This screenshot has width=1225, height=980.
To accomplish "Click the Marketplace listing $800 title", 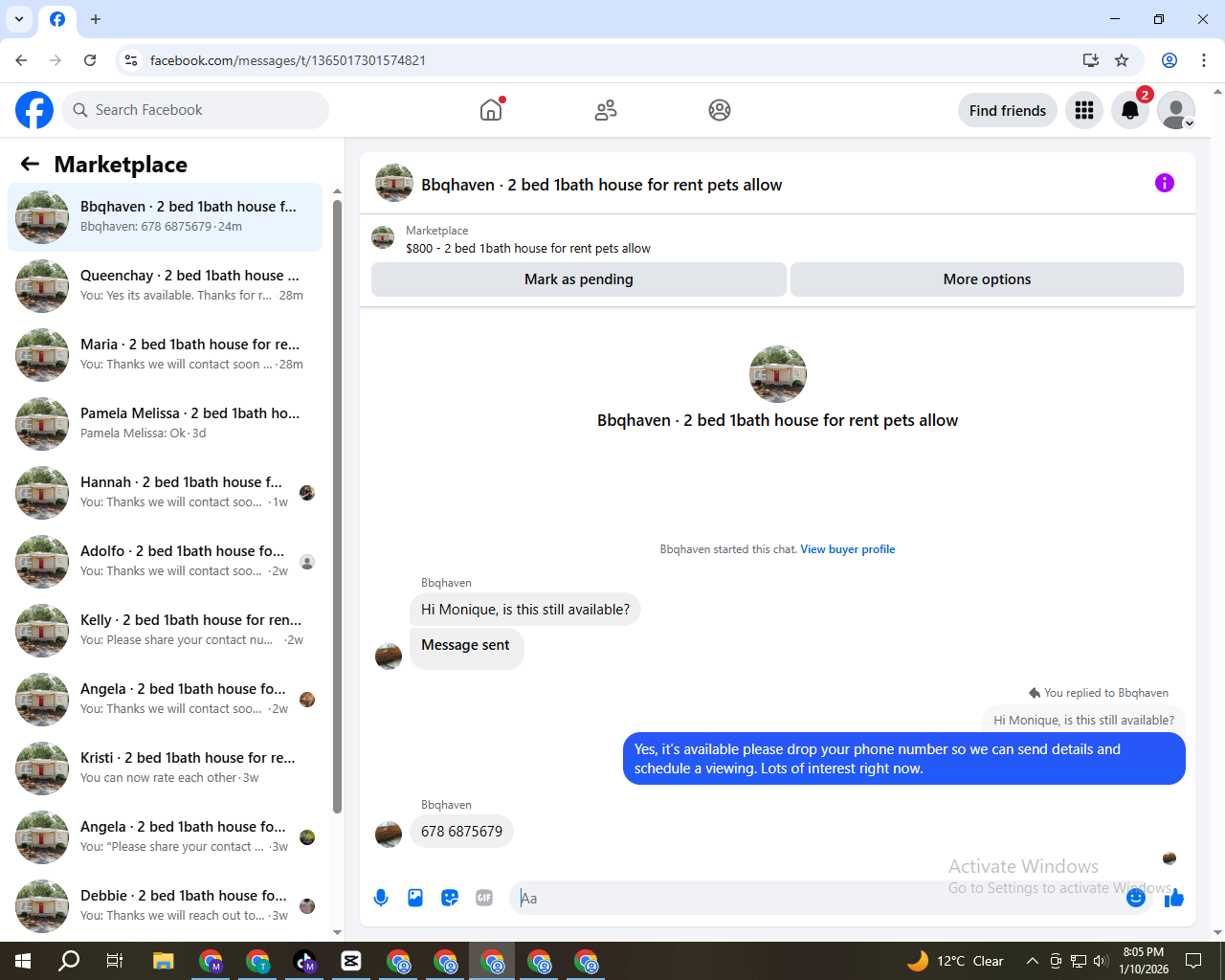I will click(527, 248).
